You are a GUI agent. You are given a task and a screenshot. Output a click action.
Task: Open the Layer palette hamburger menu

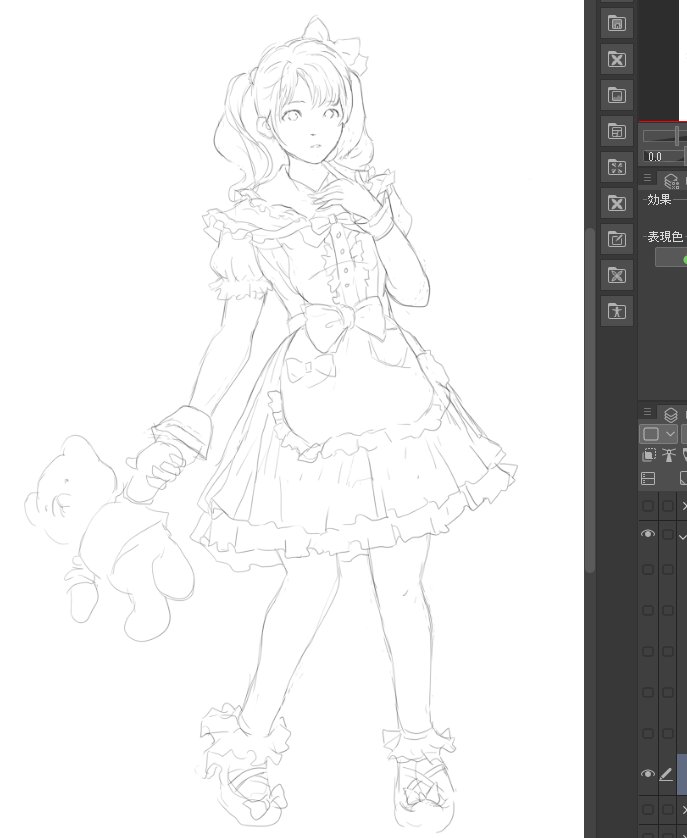tap(647, 412)
